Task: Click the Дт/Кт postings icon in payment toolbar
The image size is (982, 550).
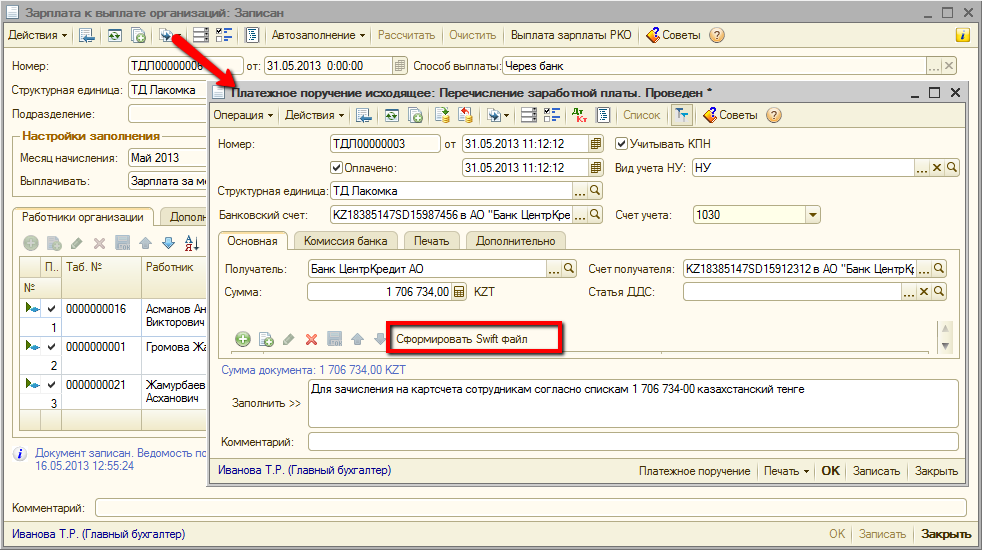Action: click(x=579, y=115)
